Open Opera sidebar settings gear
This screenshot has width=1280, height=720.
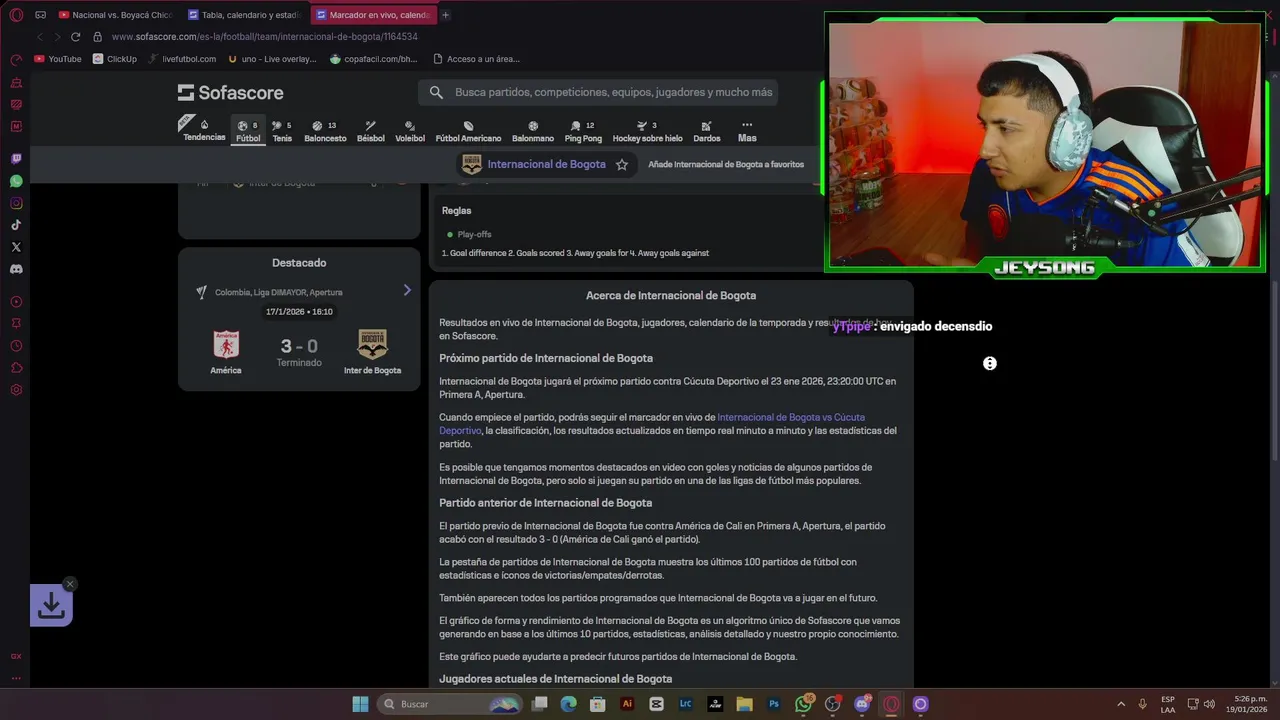[16, 390]
